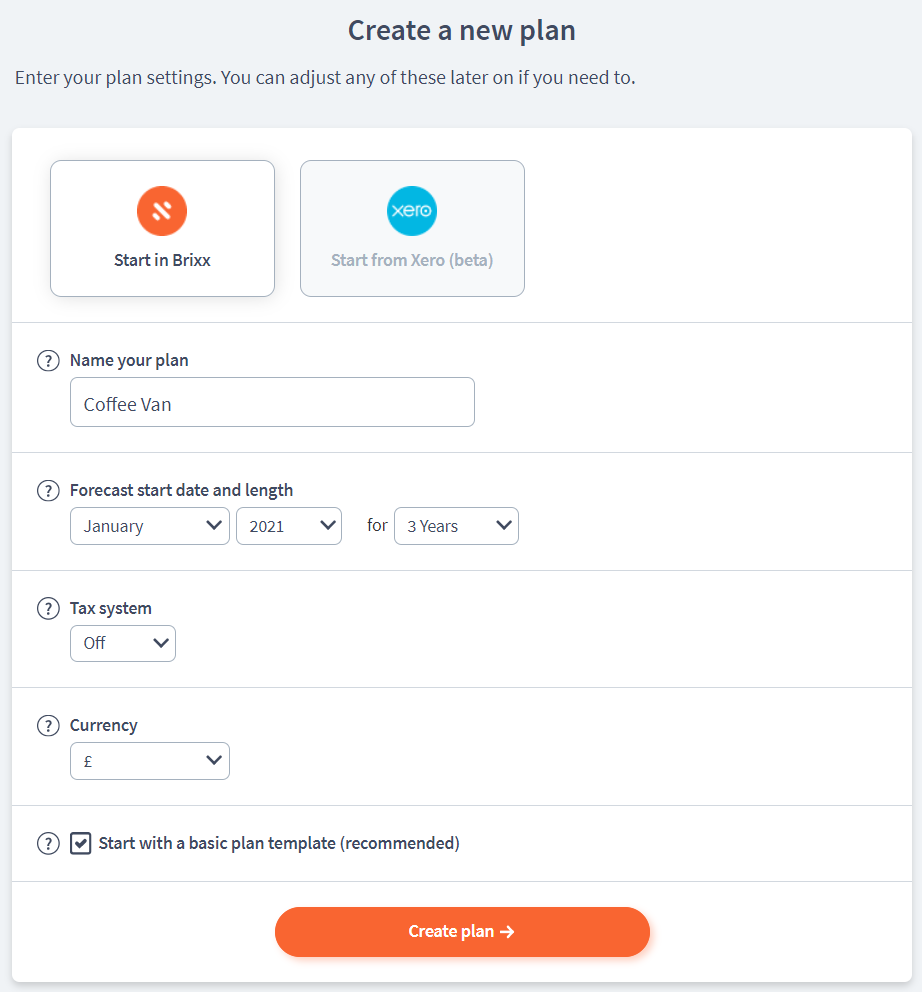This screenshot has width=922, height=992.
Task: Expand the Tax system dropdown set to Off
Action: click(x=123, y=644)
